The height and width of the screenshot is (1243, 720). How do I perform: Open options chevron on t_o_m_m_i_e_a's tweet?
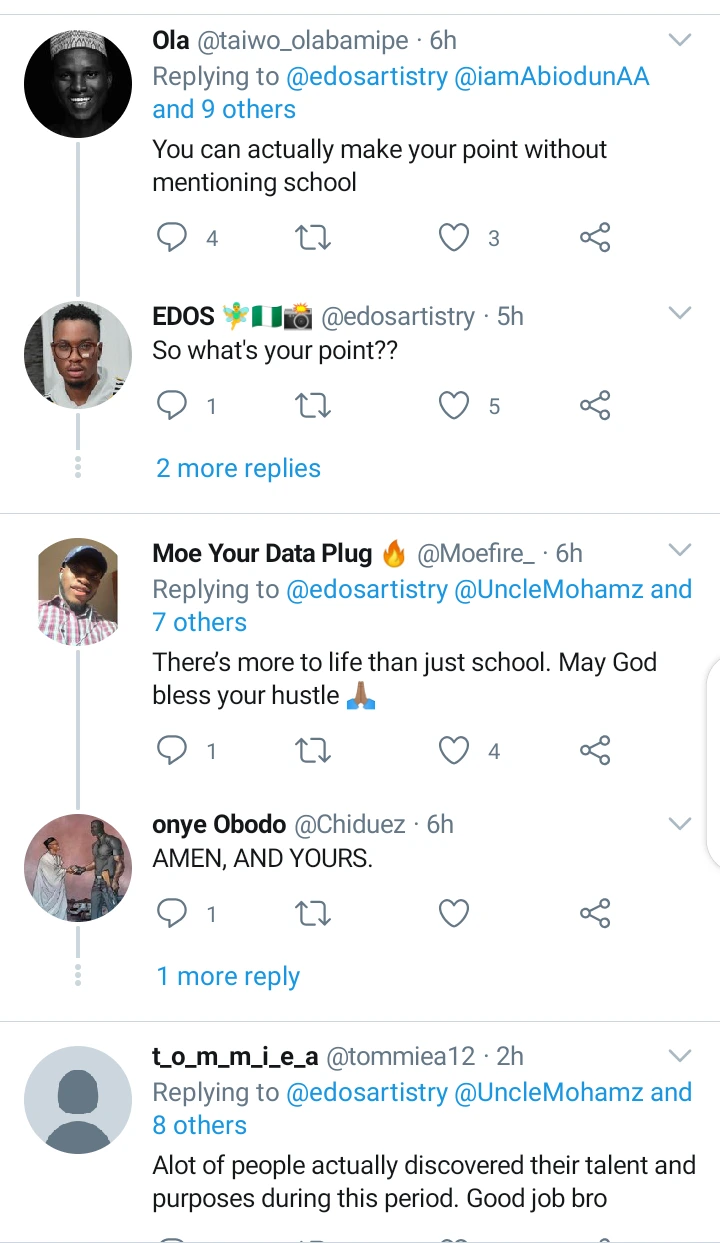tap(680, 1056)
